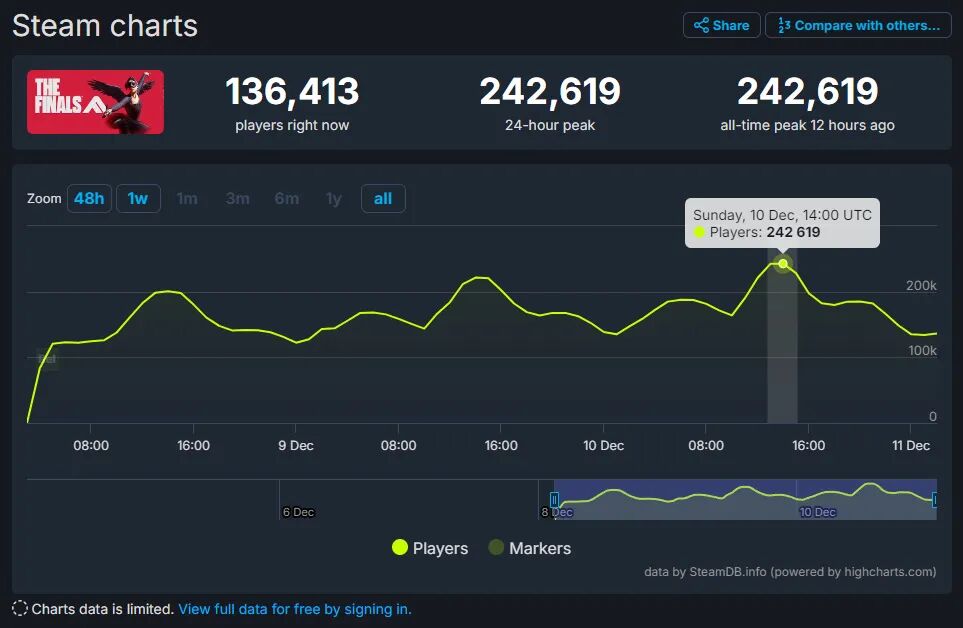Select the 3m zoom range
Viewport: 963px width, 628px height.
click(237, 198)
